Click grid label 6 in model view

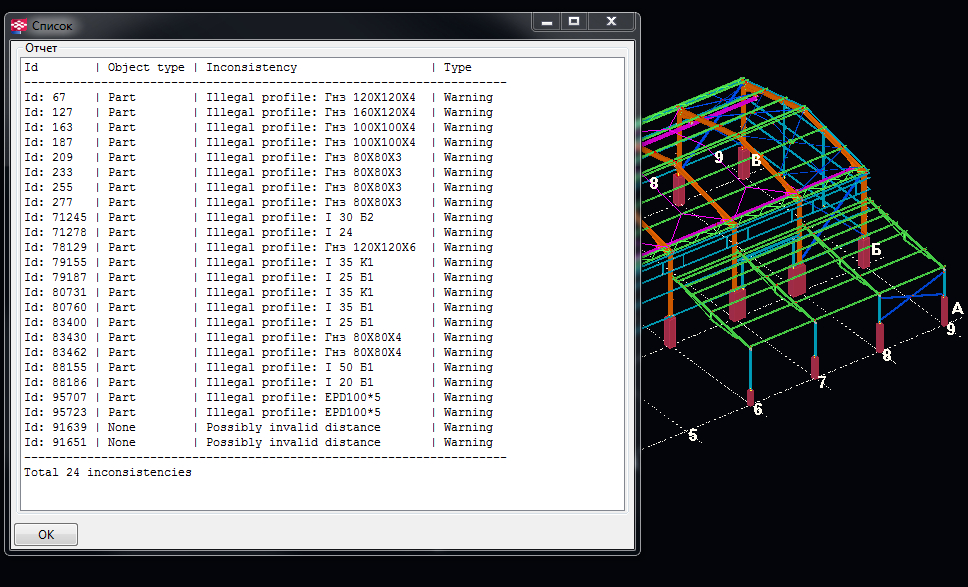757,409
